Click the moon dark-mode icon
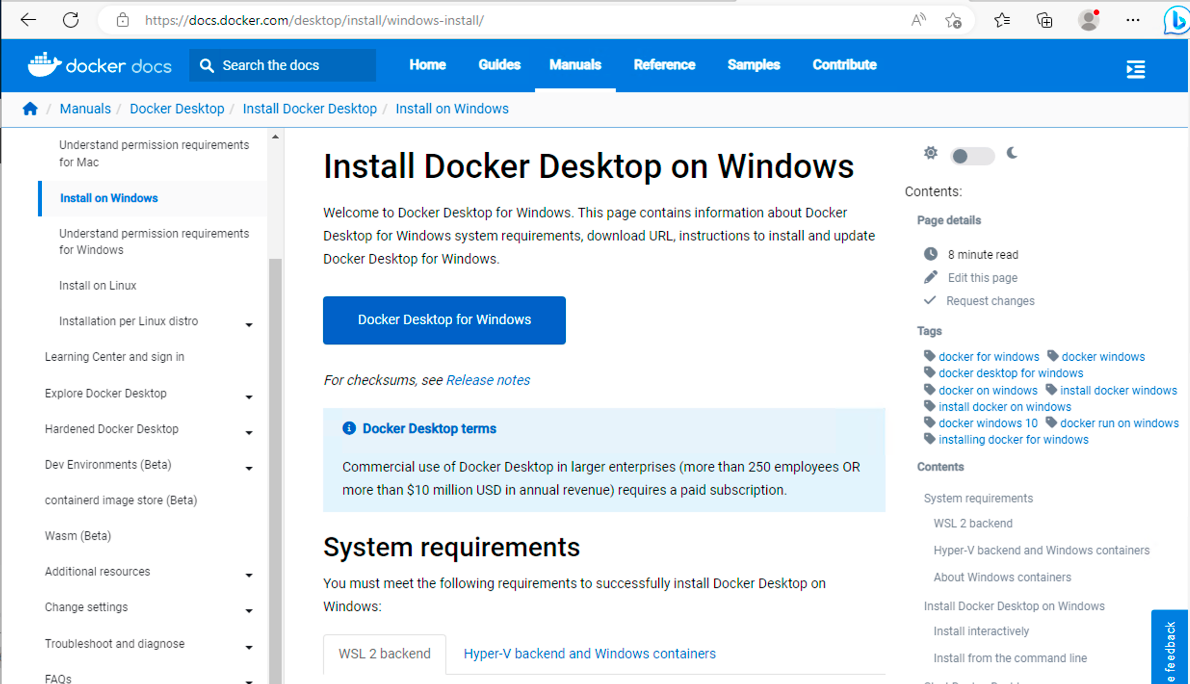The width and height of the screenshot is (1190, 684). (x=1012, y=153)
